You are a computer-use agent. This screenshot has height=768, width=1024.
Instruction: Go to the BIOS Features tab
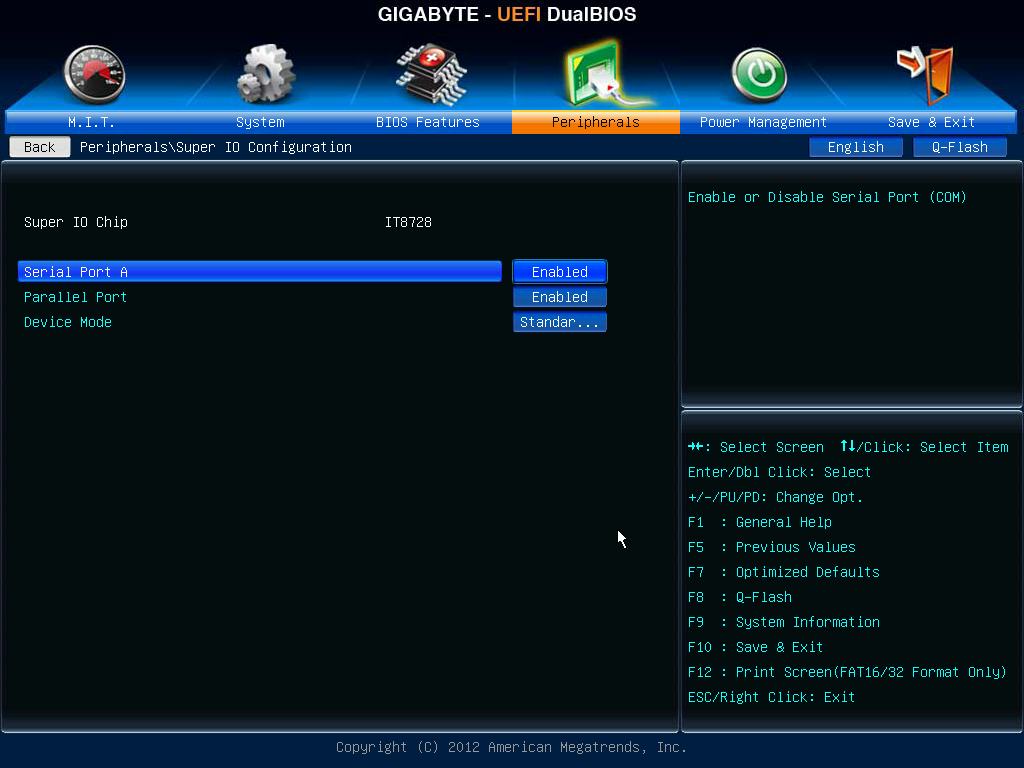[x=428, y=122]
